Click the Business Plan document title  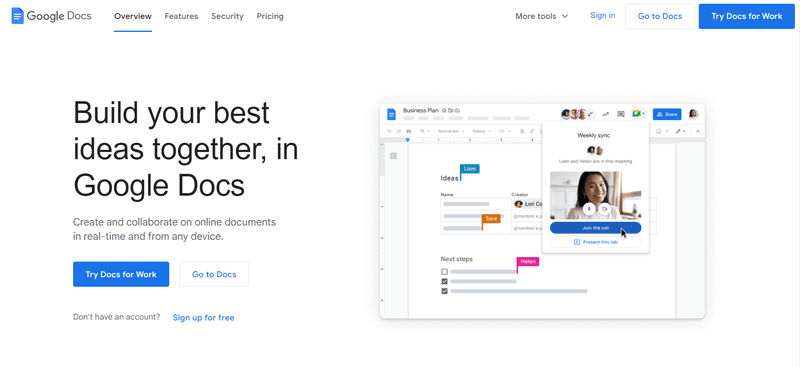421,110
